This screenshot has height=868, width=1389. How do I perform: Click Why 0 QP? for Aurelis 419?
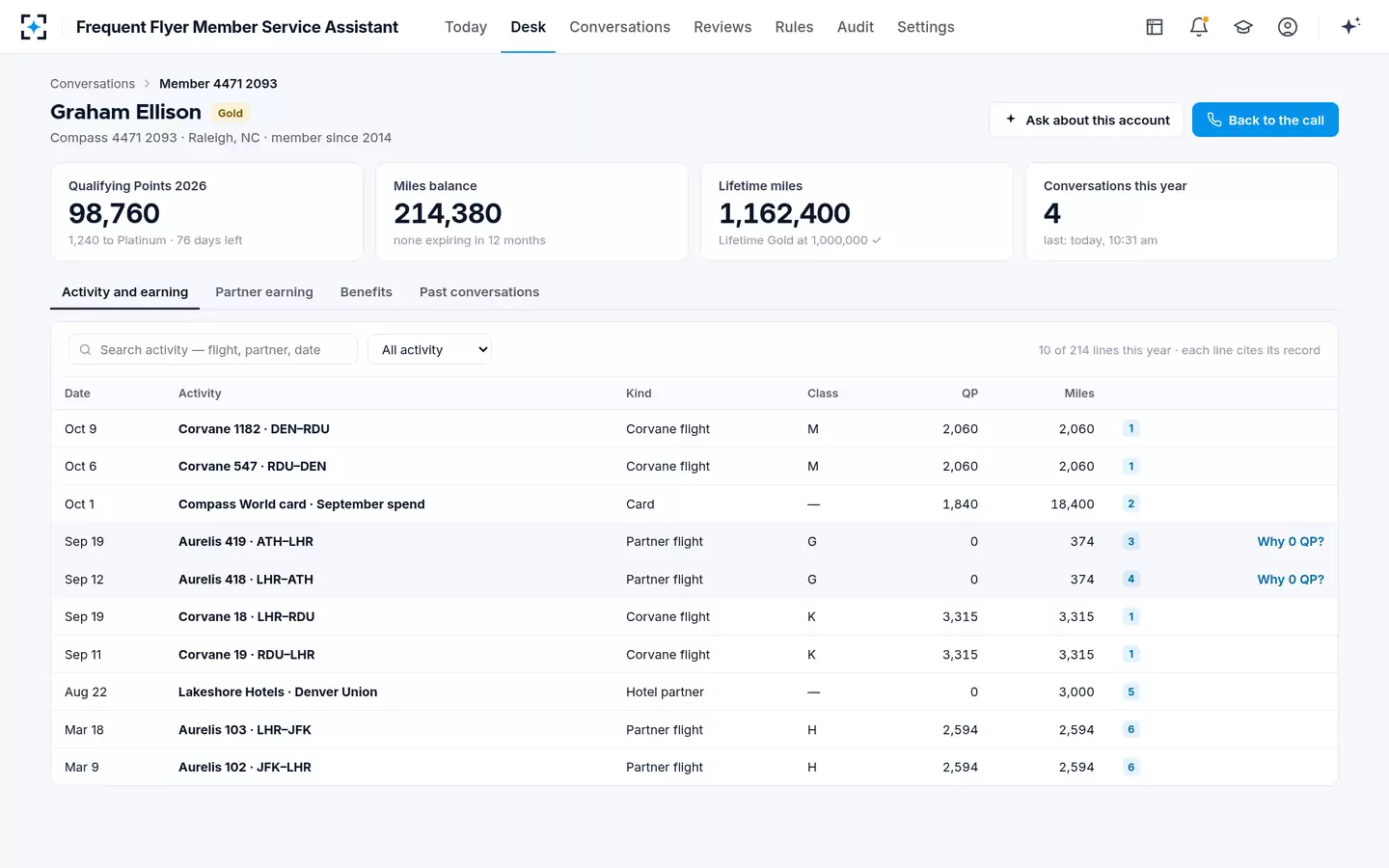(x=1291, y=541)
